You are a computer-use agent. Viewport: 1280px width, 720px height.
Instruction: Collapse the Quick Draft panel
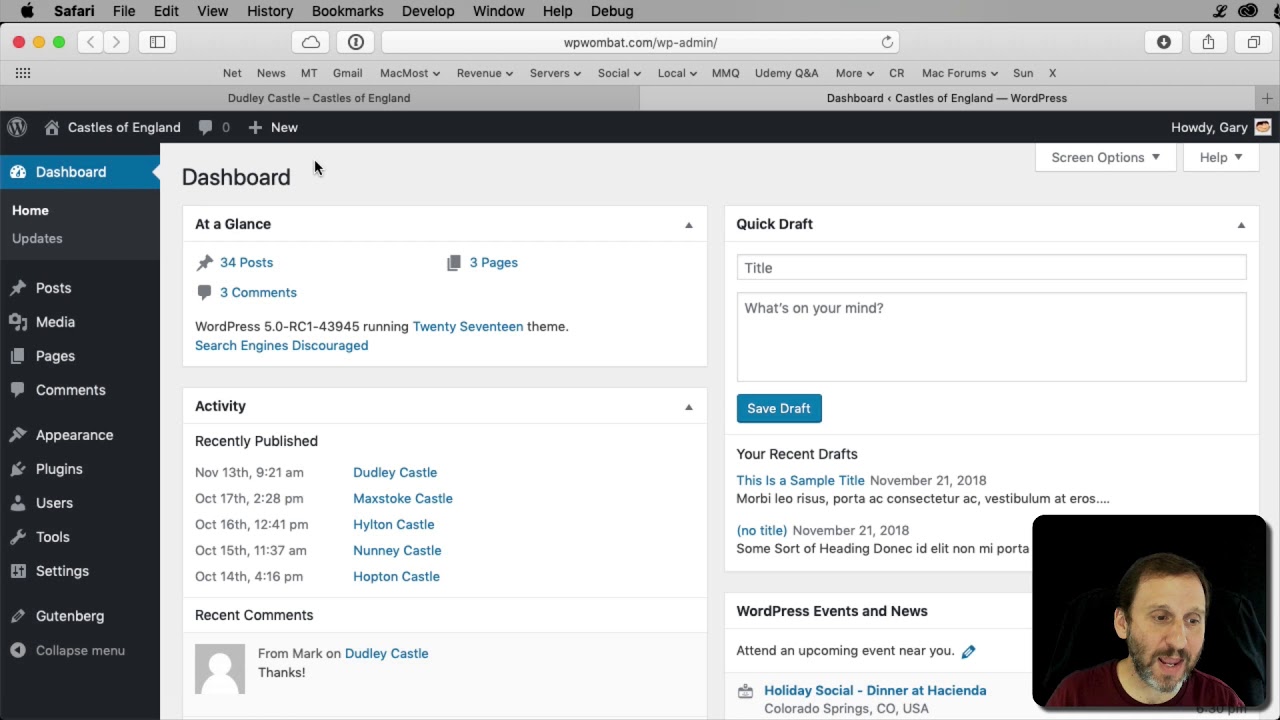point(1241,225)
